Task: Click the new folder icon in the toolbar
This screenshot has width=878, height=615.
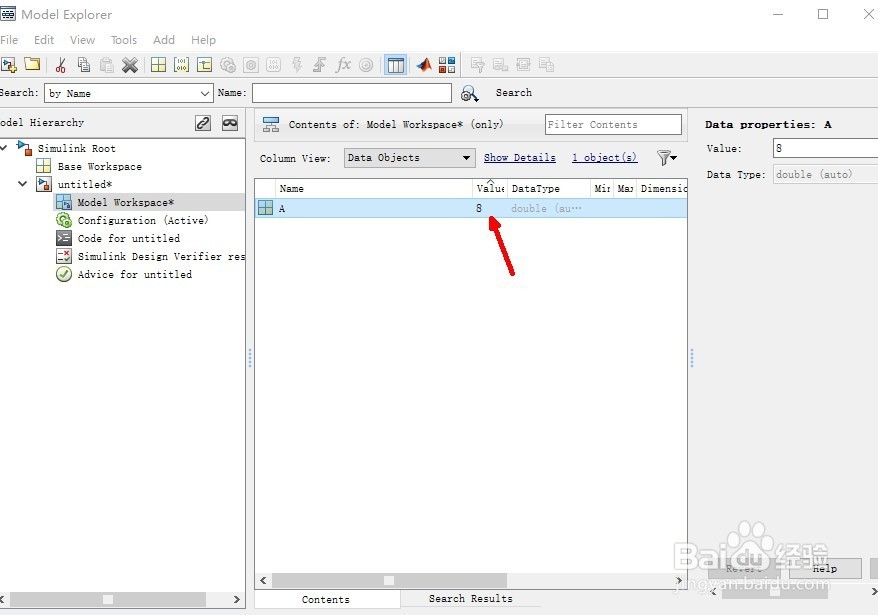Action: tap(32, 64)
